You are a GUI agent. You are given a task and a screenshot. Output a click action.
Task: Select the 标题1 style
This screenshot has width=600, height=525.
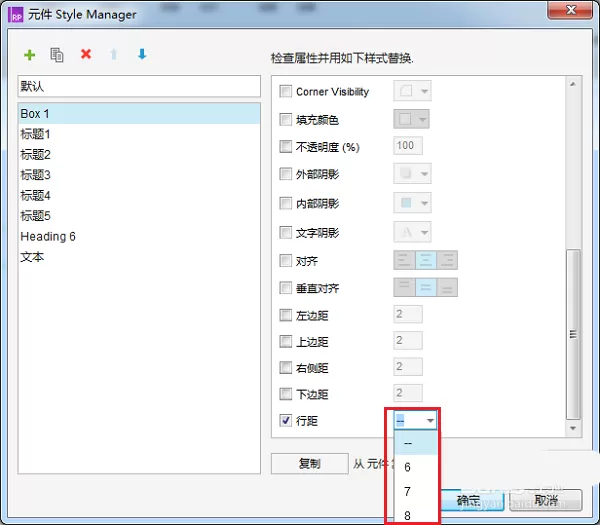[139, 134]
